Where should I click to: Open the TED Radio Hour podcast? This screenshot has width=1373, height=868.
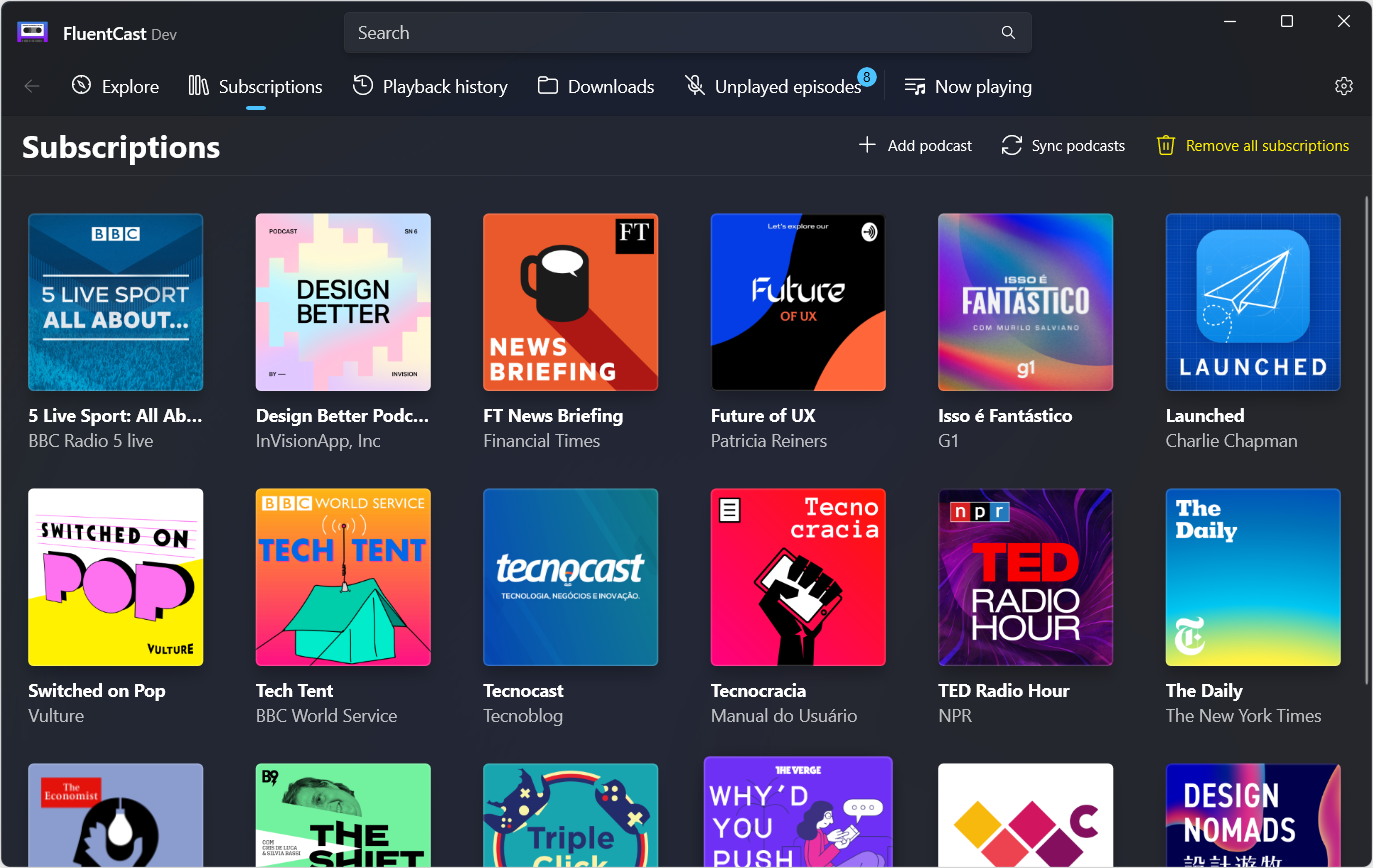[x=1025, y=576]
